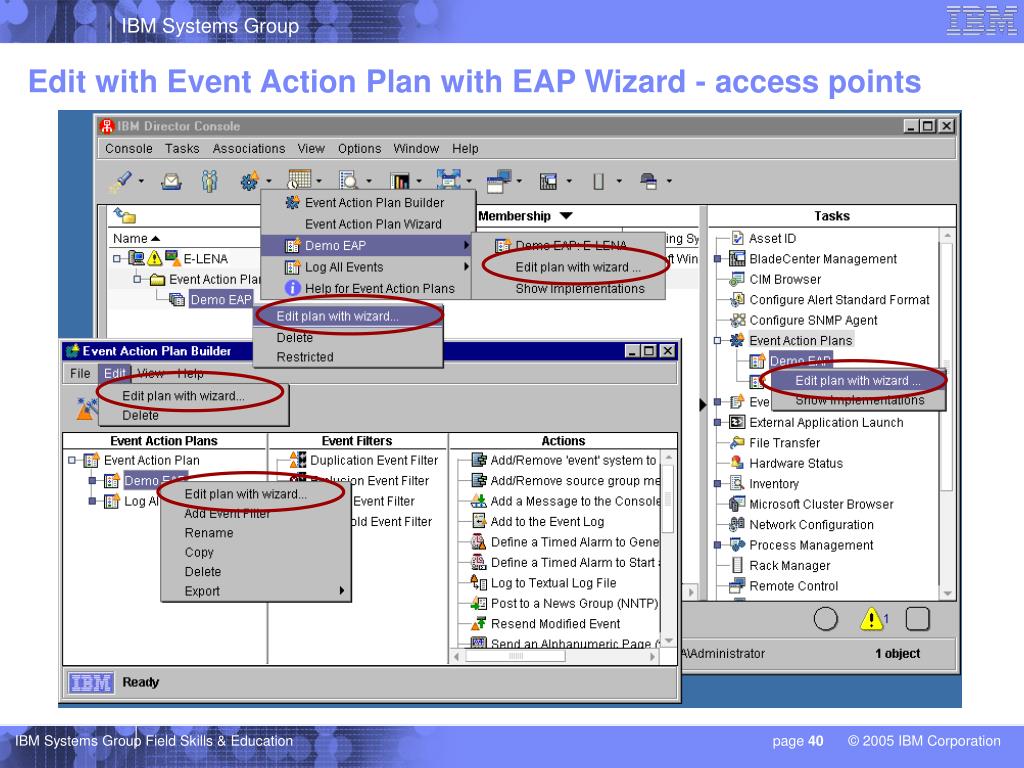Select External Application Launch task
This screenshot has width=1024, height=768.
[x=826, y=422]
